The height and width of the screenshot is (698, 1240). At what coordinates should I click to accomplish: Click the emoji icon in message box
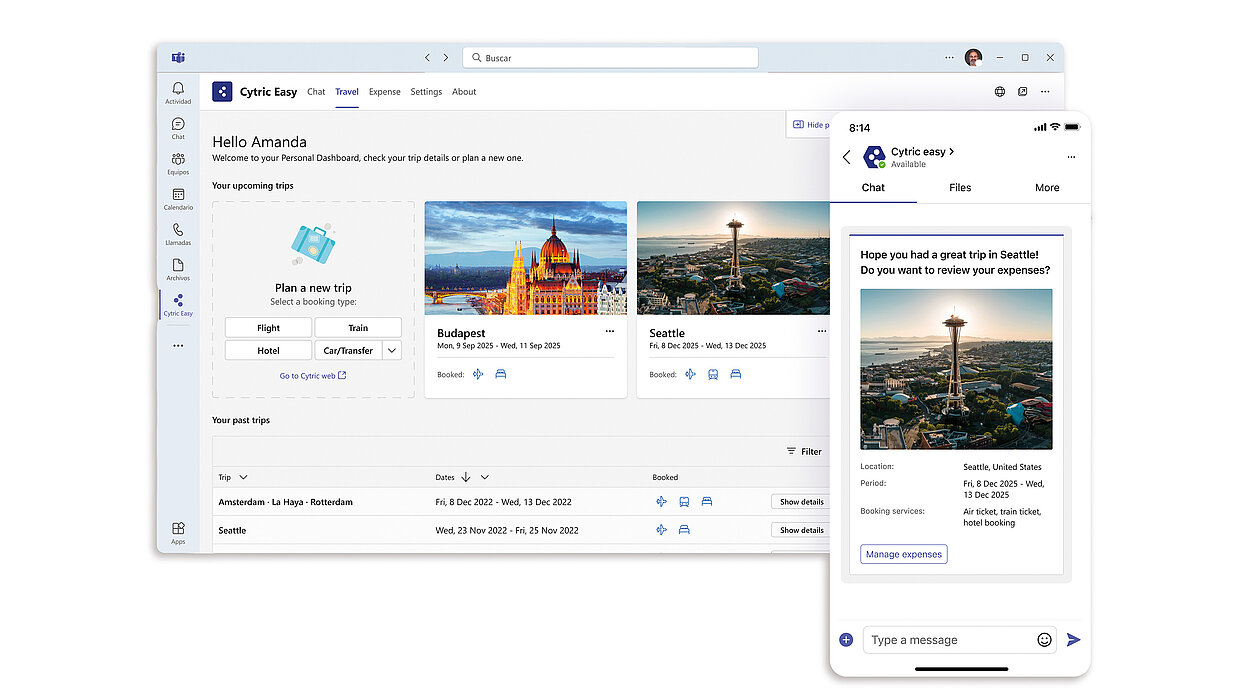click(1044, 640)
